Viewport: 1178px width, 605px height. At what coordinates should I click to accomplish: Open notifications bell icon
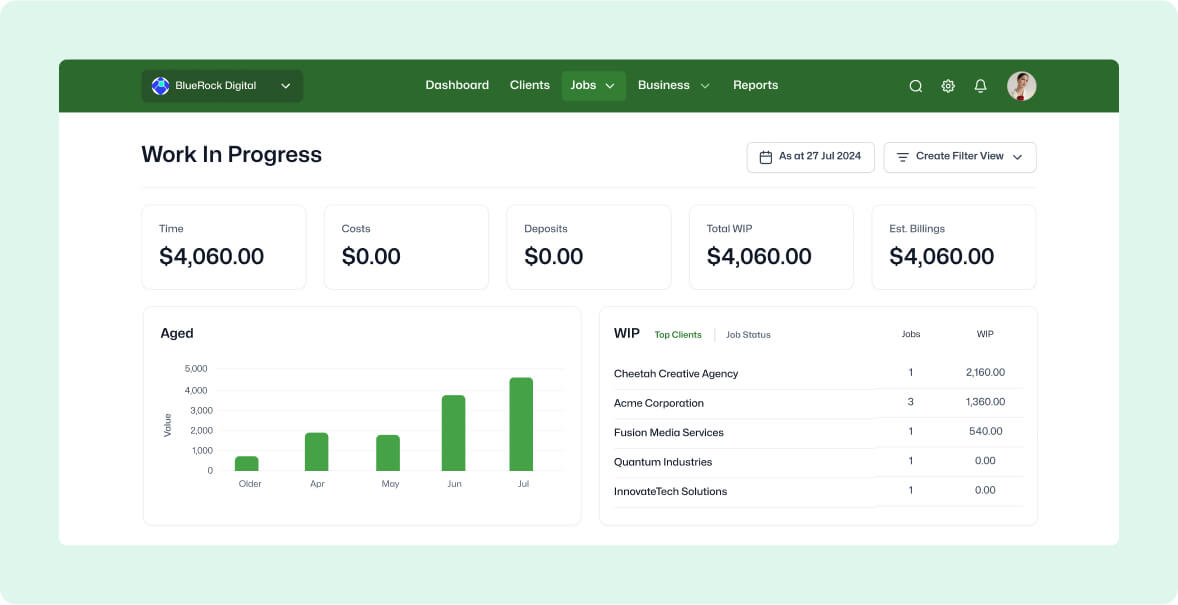pos(980,86)
